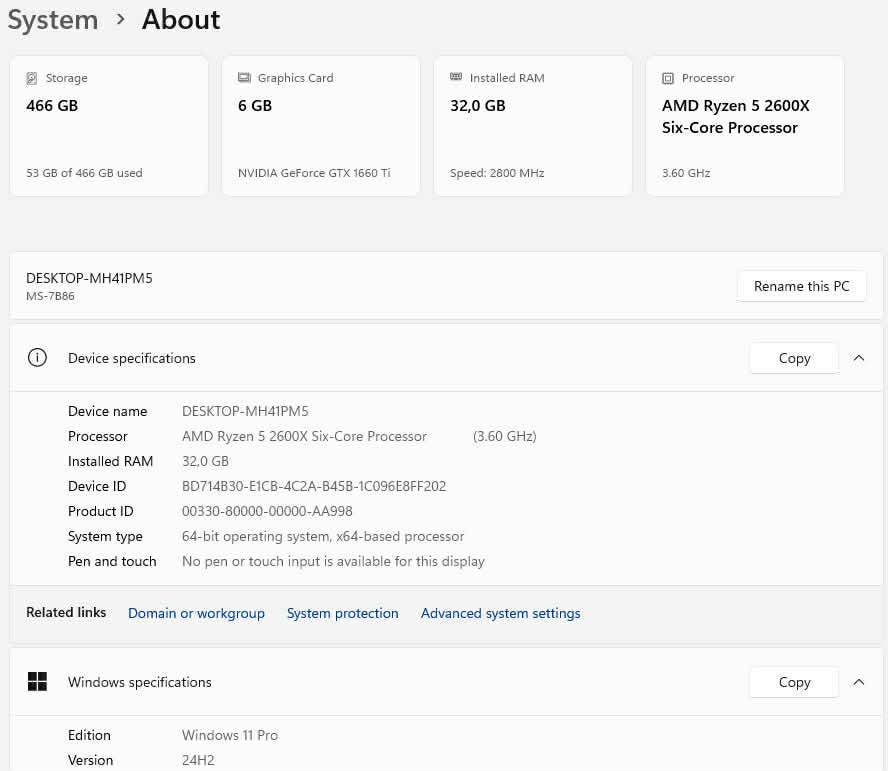This screenshot has width=888, height=771.
Task: Click the Processor chip icon
Action: tap(668, 78)
